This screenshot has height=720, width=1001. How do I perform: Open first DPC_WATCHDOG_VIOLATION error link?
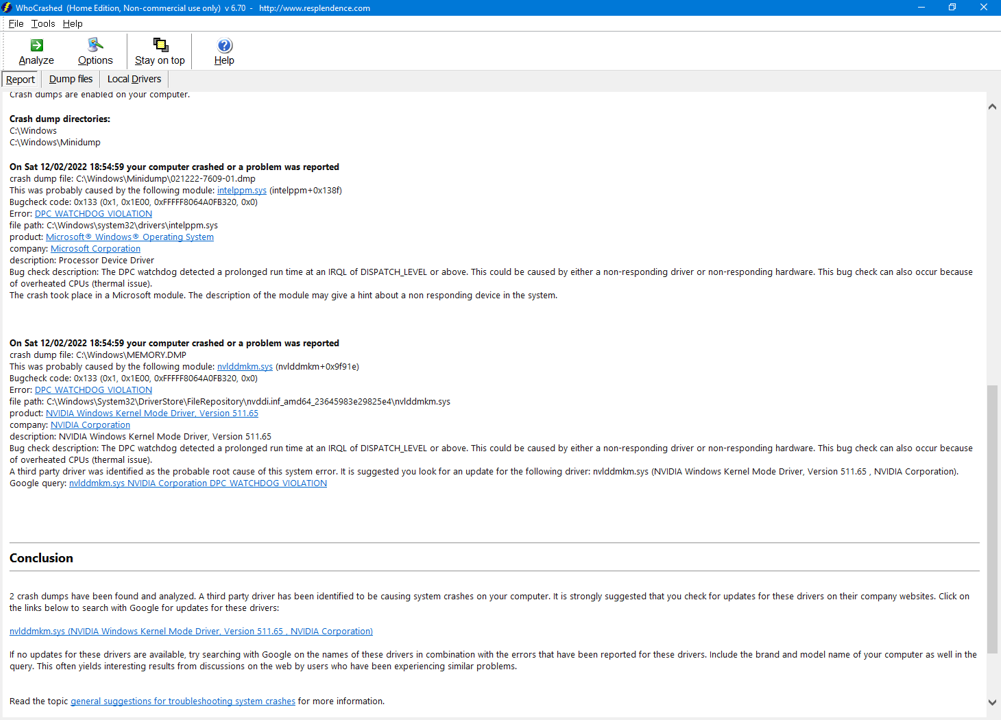[x=93, y=214]
